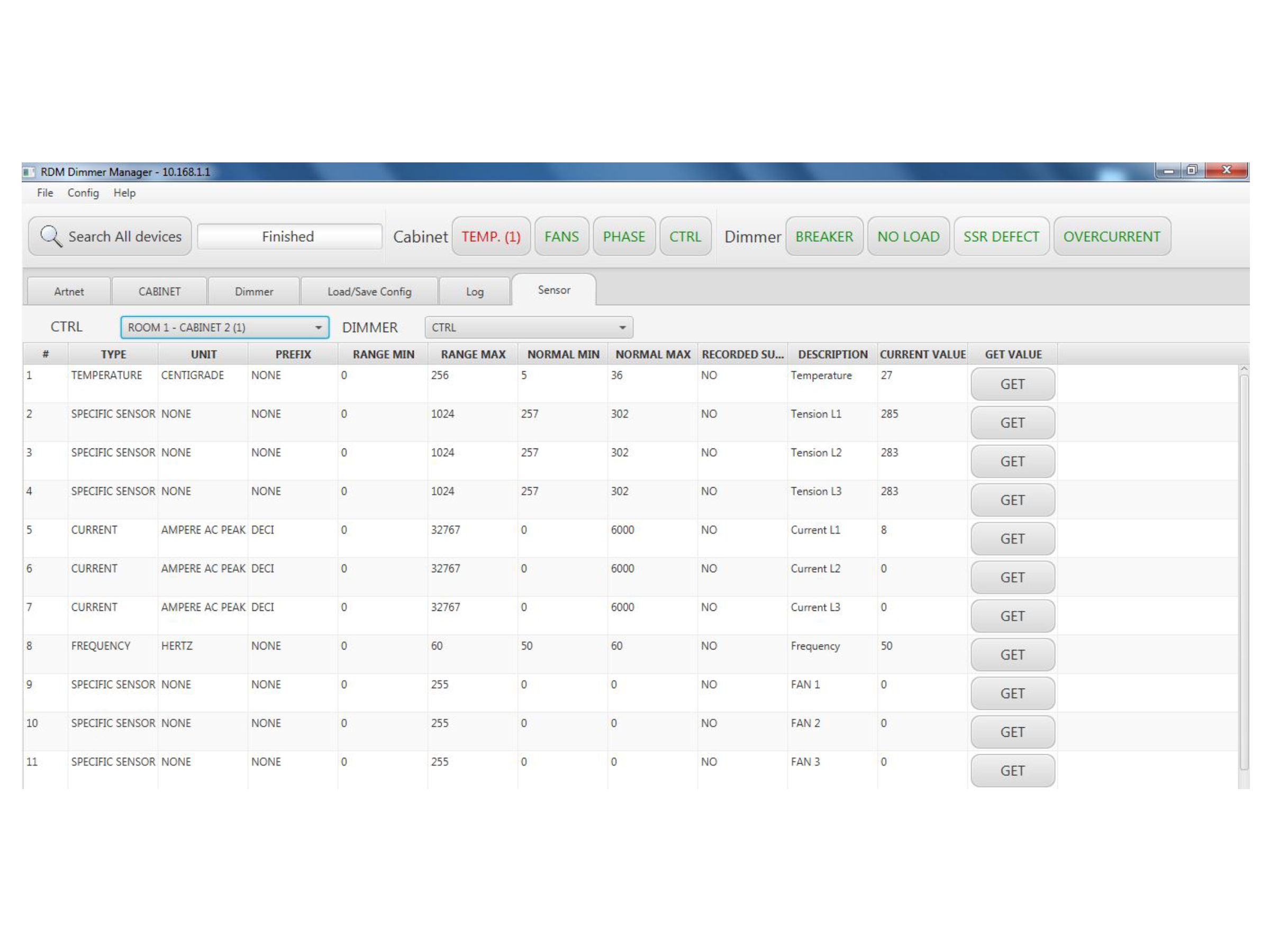Open the Log tab

(x=475, y=291)
